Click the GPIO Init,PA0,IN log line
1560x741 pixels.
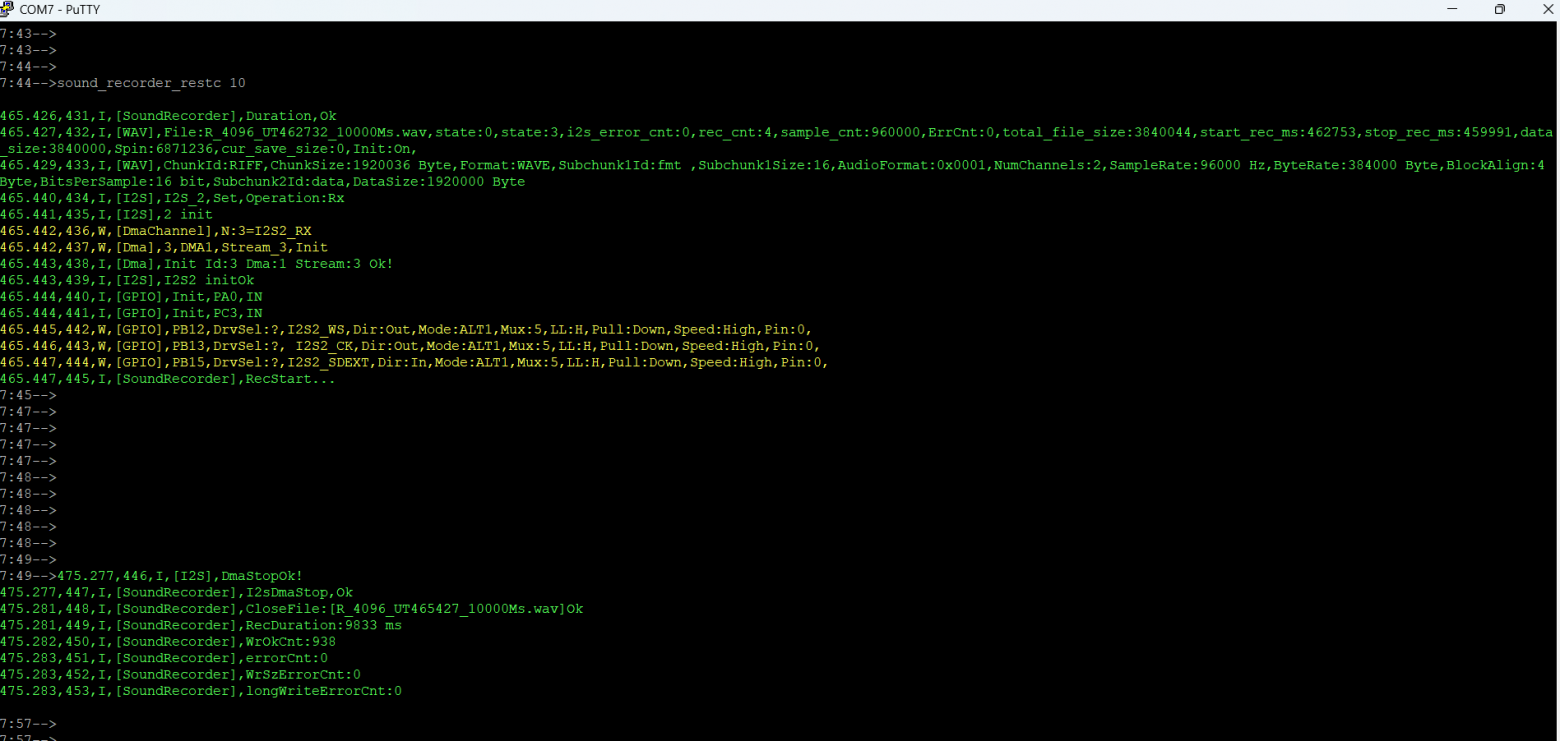click(131, 297)
